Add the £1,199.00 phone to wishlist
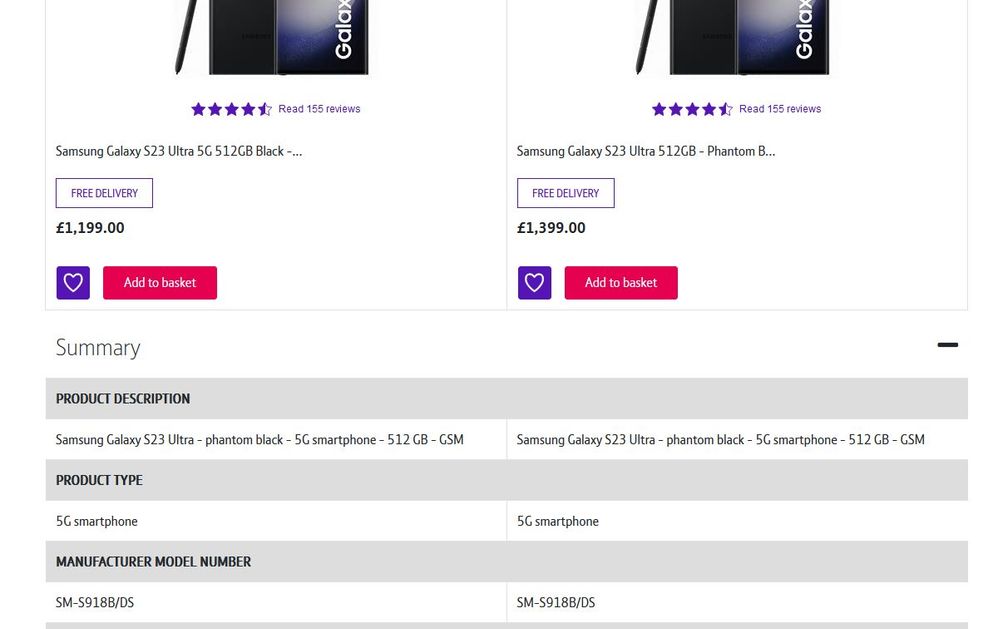This screenshot has width=998, height=629. 73,283
